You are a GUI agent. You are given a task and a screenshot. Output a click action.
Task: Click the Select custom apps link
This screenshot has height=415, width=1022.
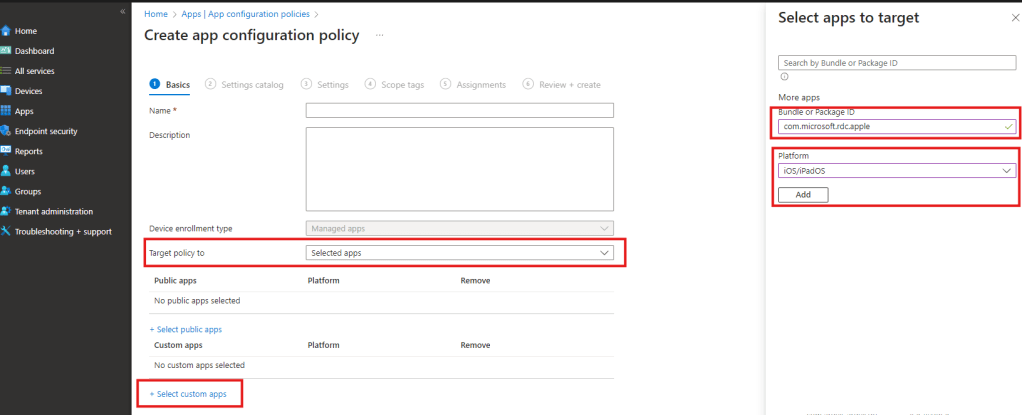click(188, 395)
